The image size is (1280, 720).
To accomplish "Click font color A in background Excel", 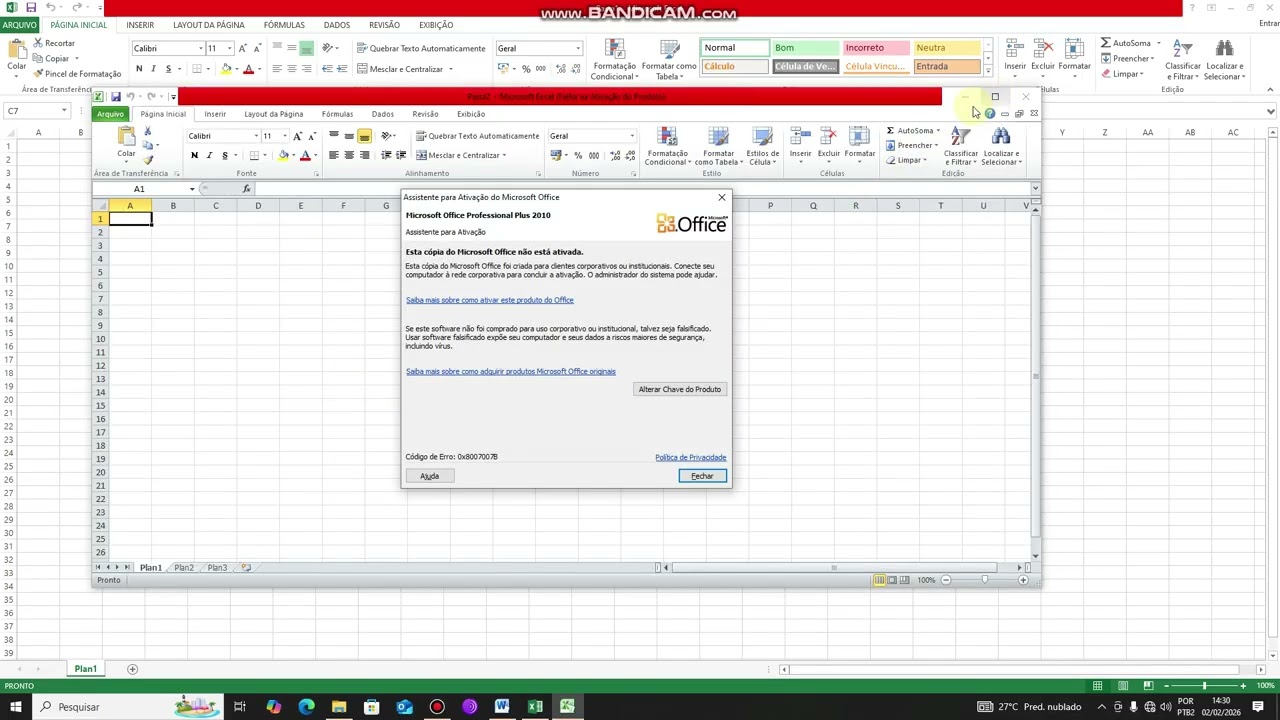I will [x=249, y=69].
